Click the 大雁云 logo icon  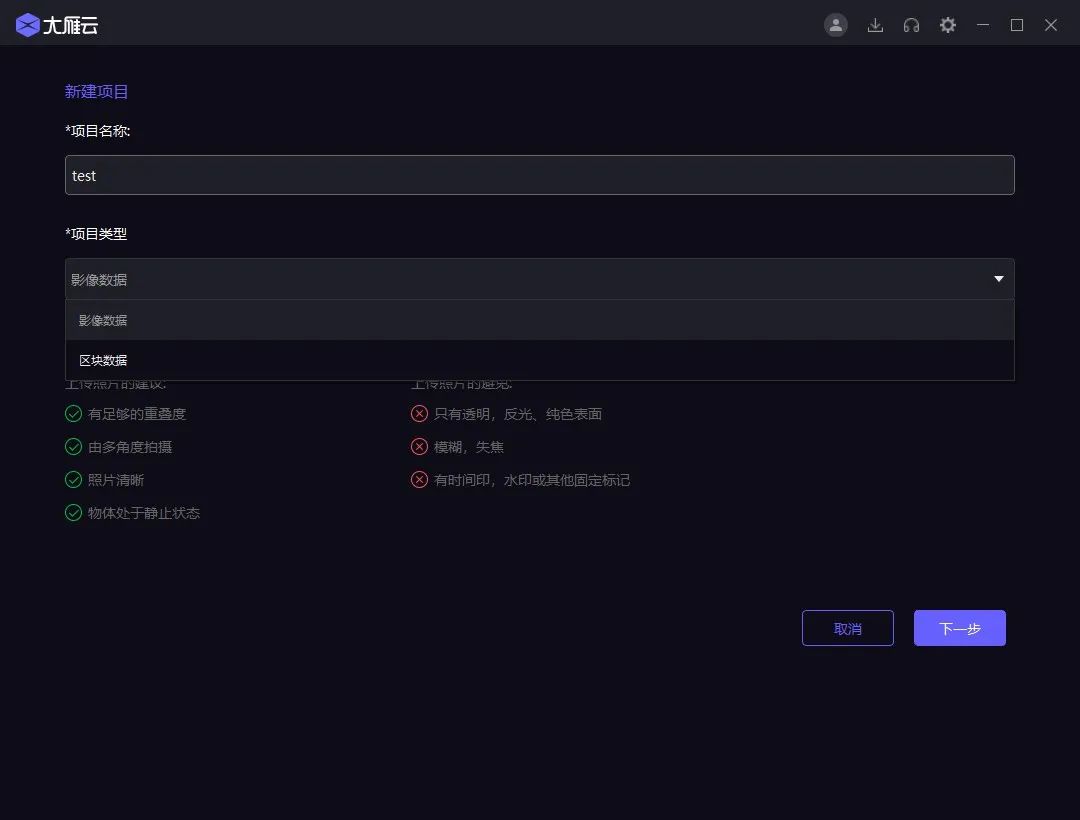28,25
